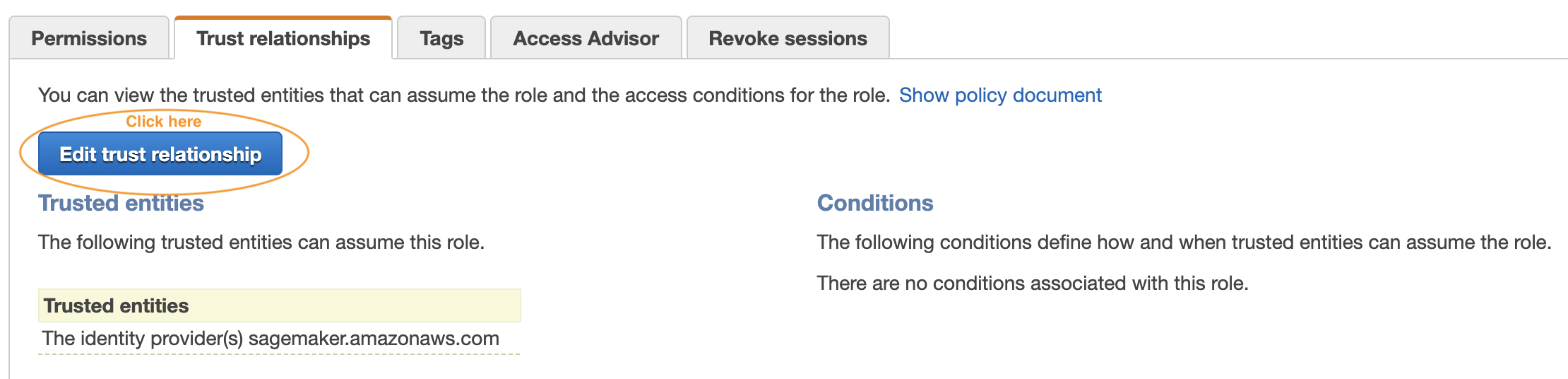Image resolution: width=1568 pixels, height=379 pixels.
Task: Click the empty tab strip beside Revoke sessions
Action: click(x=1228, y=38)
